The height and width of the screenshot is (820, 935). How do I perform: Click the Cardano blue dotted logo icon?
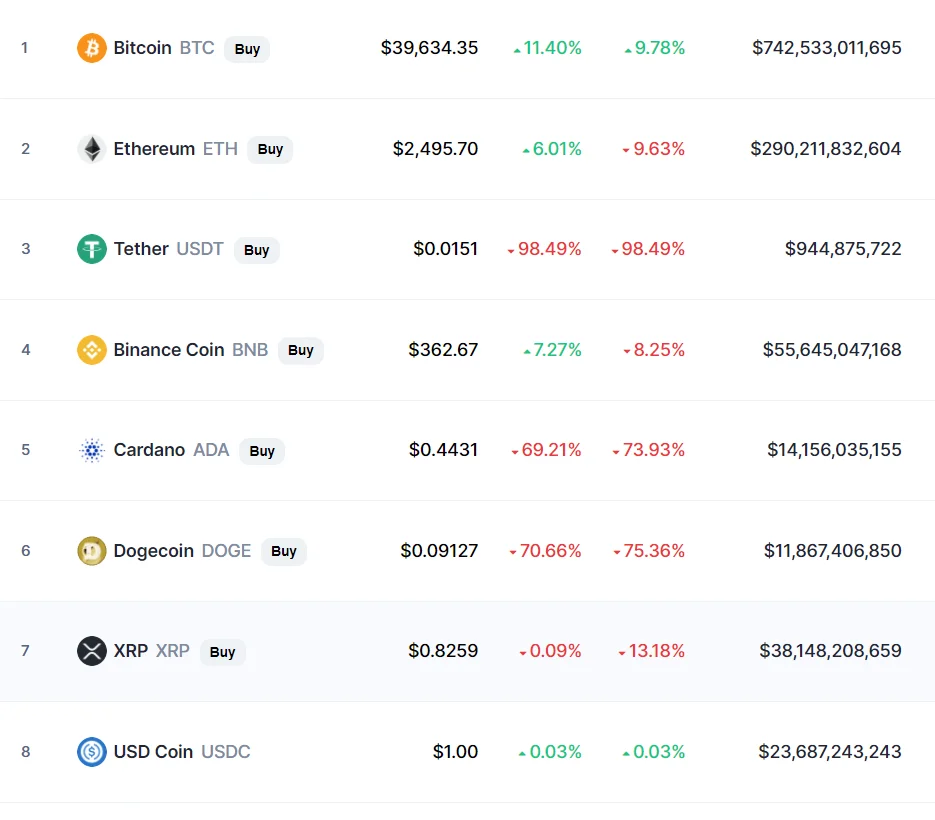[92, 450]
